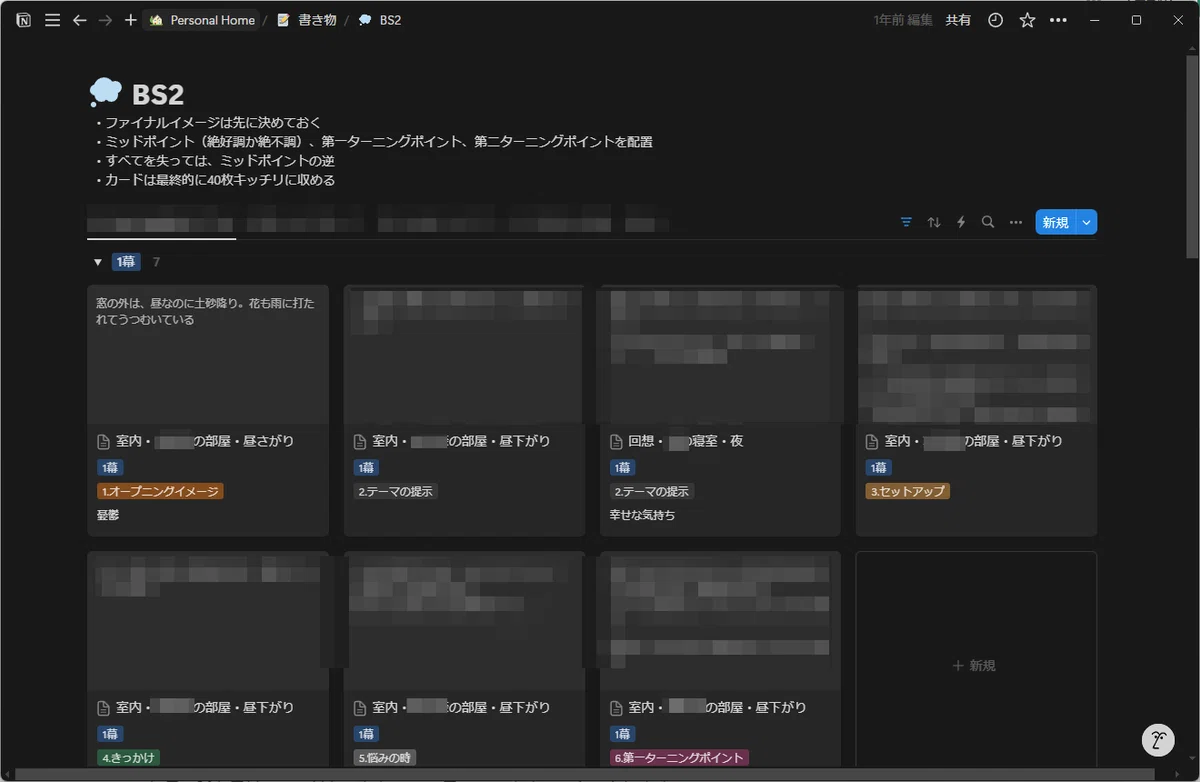Click the 5.悩みの時 tag

[385, 758]
